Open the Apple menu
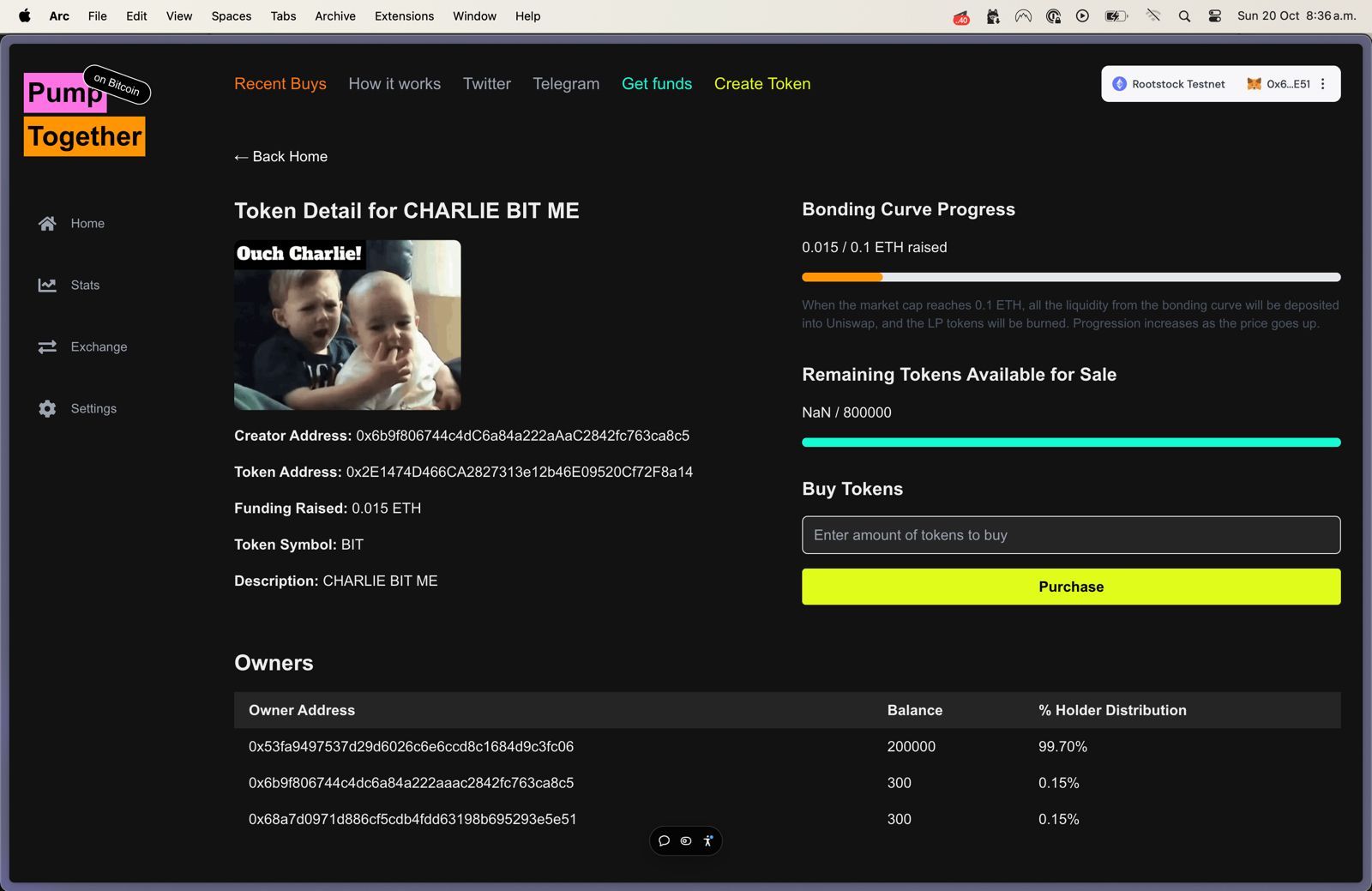Screen dimensions: 1372x891 [x=24, y=15]
